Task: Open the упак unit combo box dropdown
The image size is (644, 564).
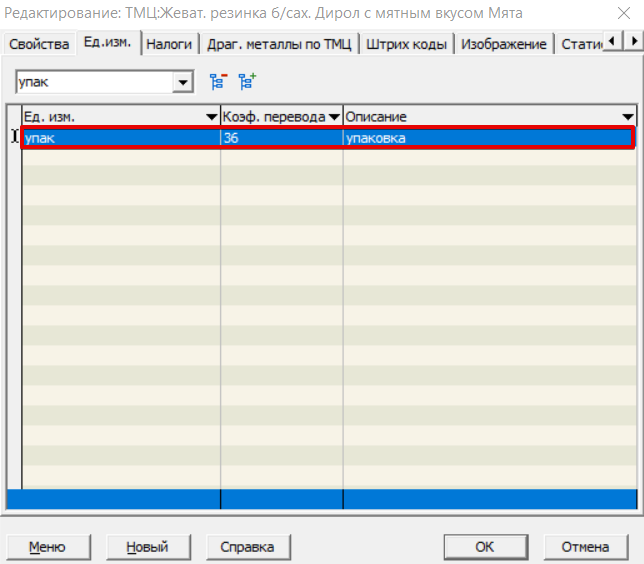Action: click(x=182, y=82)
